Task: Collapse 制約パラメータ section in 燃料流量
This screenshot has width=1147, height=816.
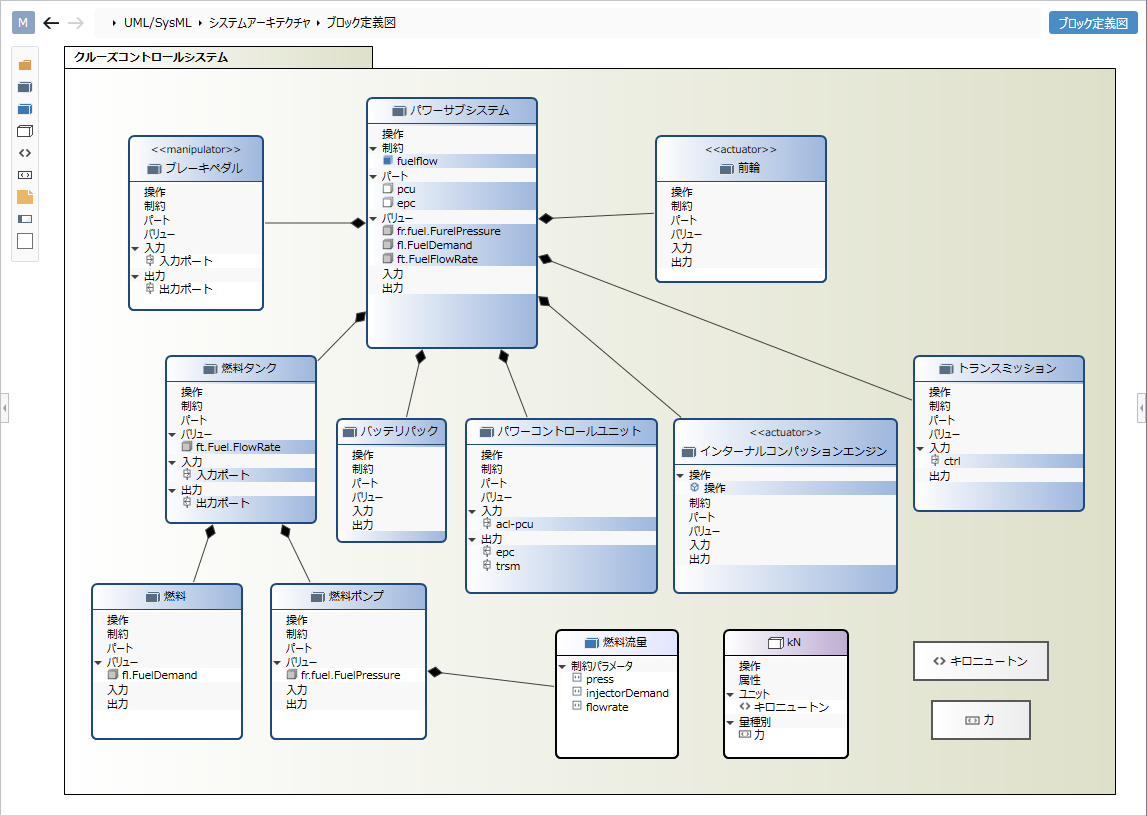Action: pos(563,666)
